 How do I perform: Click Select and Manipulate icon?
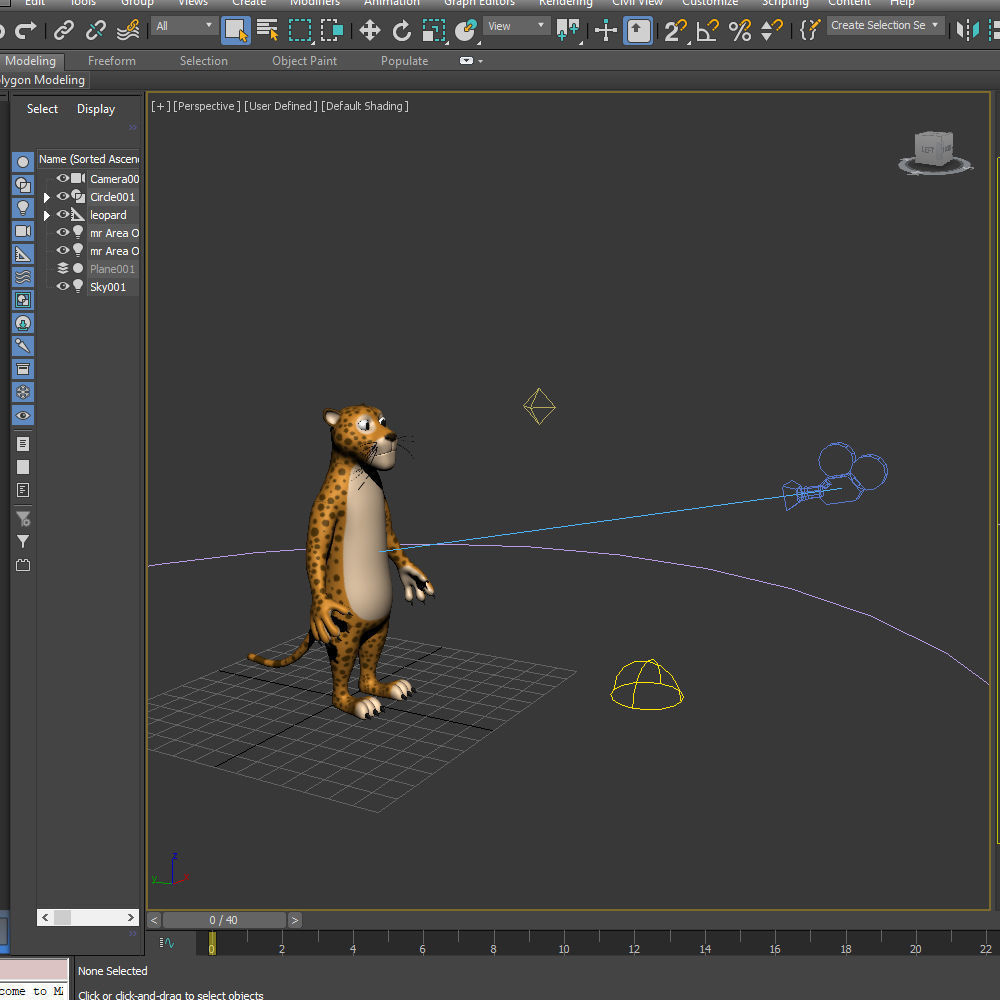coord(606,30)
